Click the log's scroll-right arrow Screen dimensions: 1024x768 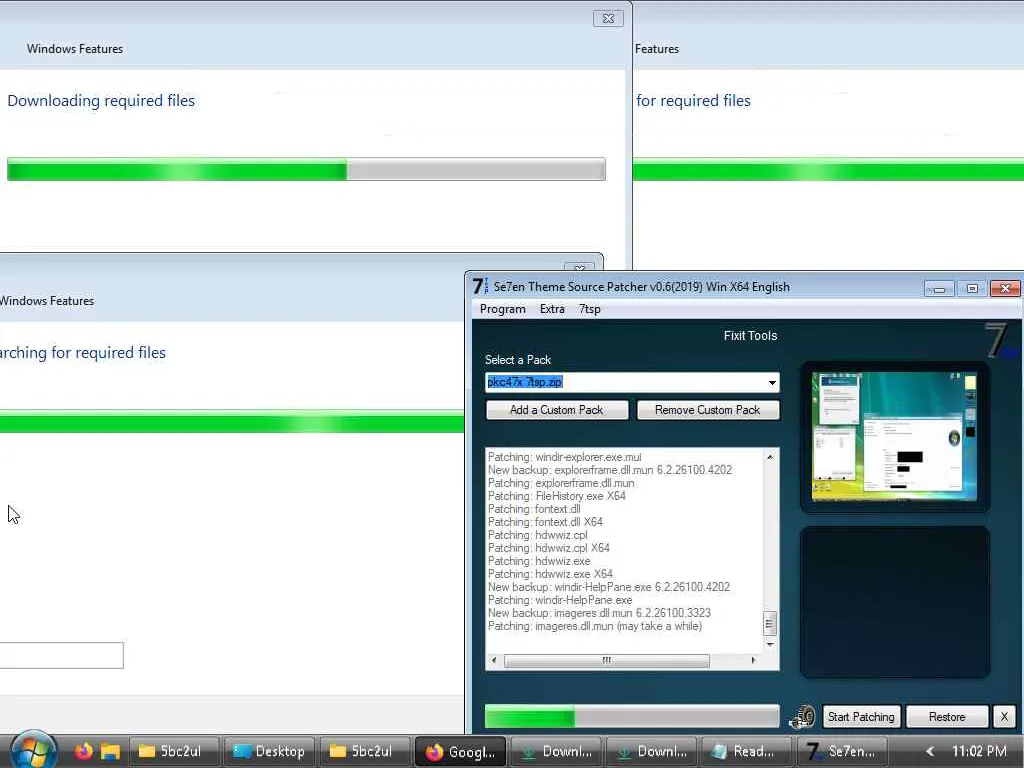(x=754, y=661)
